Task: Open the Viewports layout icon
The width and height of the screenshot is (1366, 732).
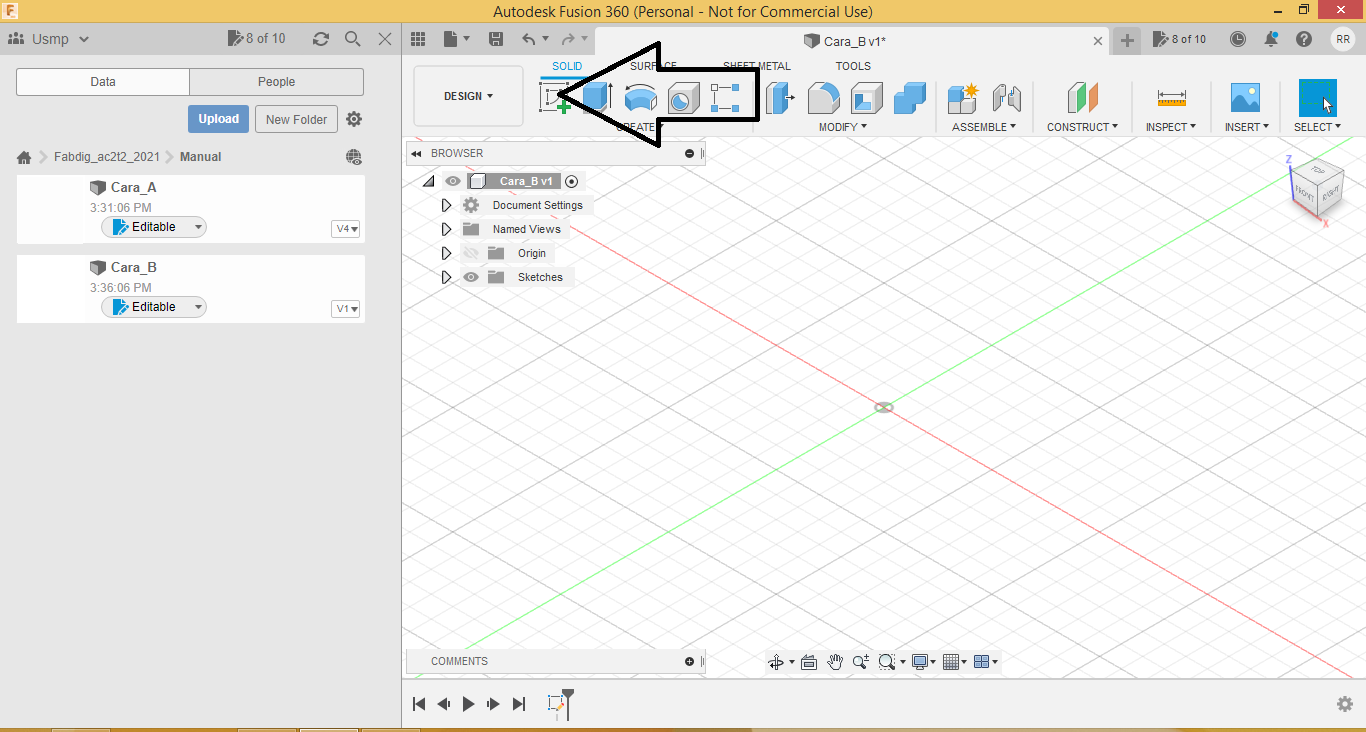Action: click(x=981, y=662)
